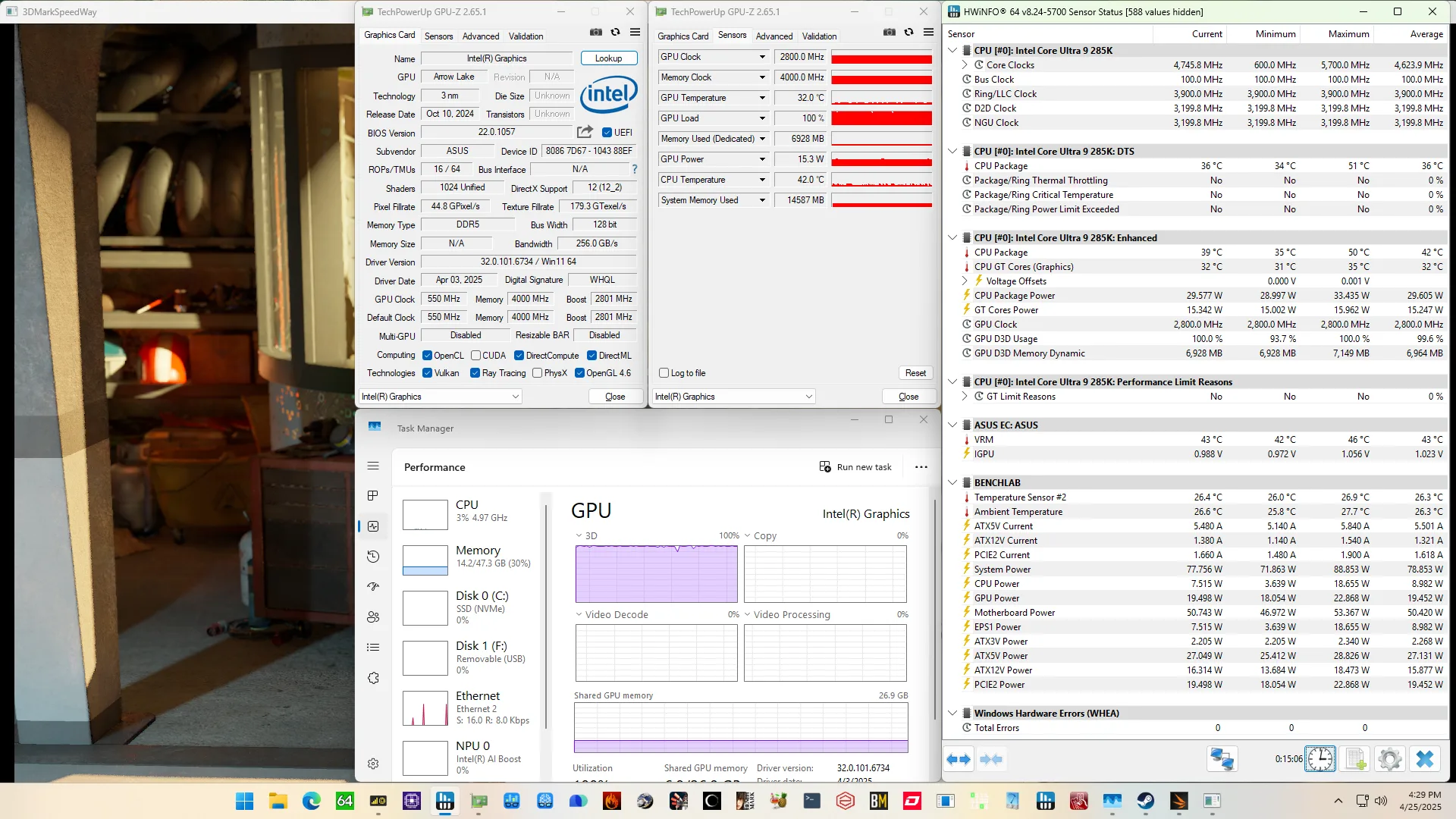Click Close button in right GPU-Z Sensors window
1456x819 pixels.
tap(908, 397)
